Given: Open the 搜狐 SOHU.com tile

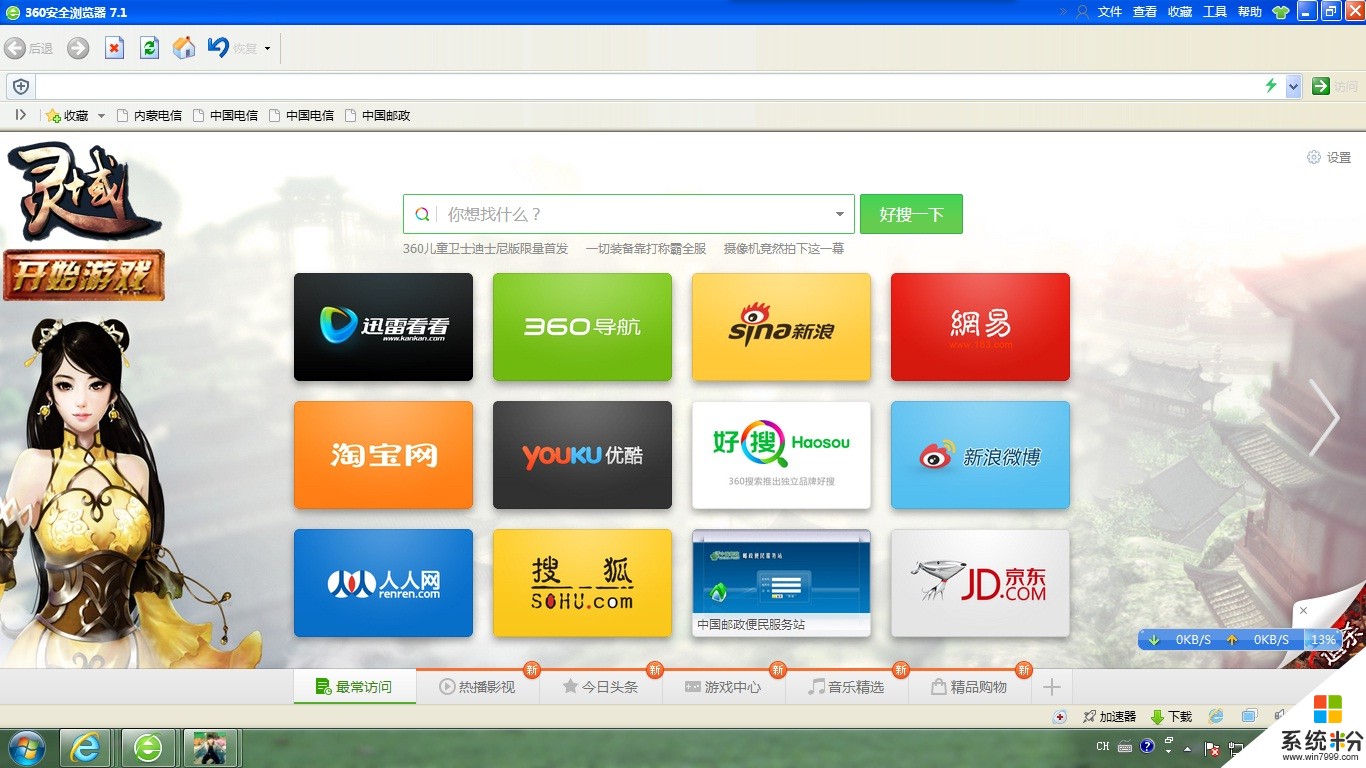Looking at the screenshot, I should 582,583.
